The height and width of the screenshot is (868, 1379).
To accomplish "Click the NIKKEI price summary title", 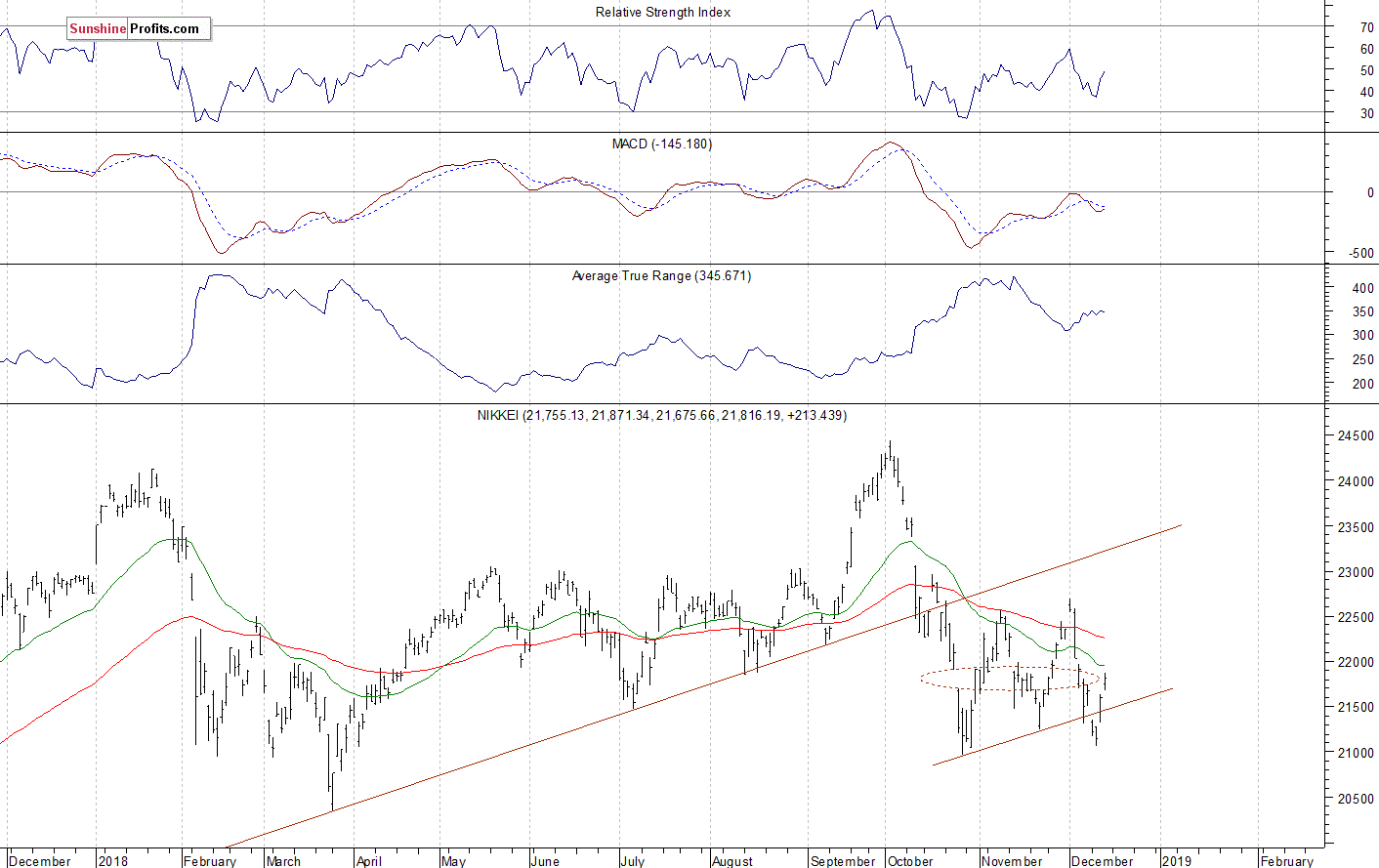I will point(662,416).
